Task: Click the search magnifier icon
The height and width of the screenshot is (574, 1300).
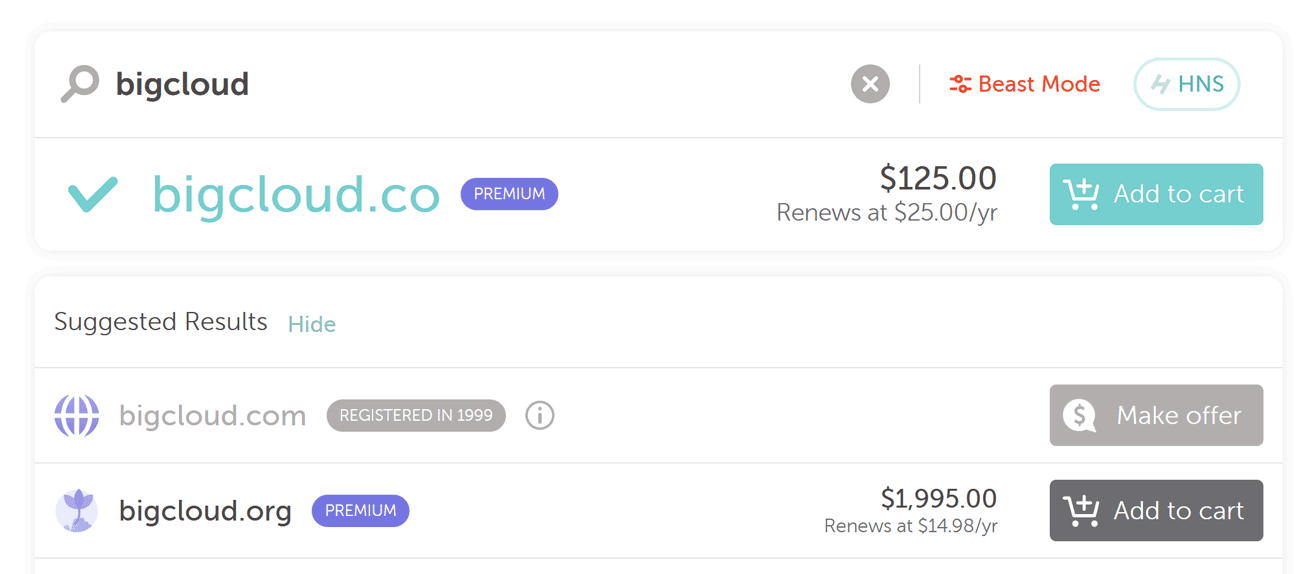Action: point(80,84)
